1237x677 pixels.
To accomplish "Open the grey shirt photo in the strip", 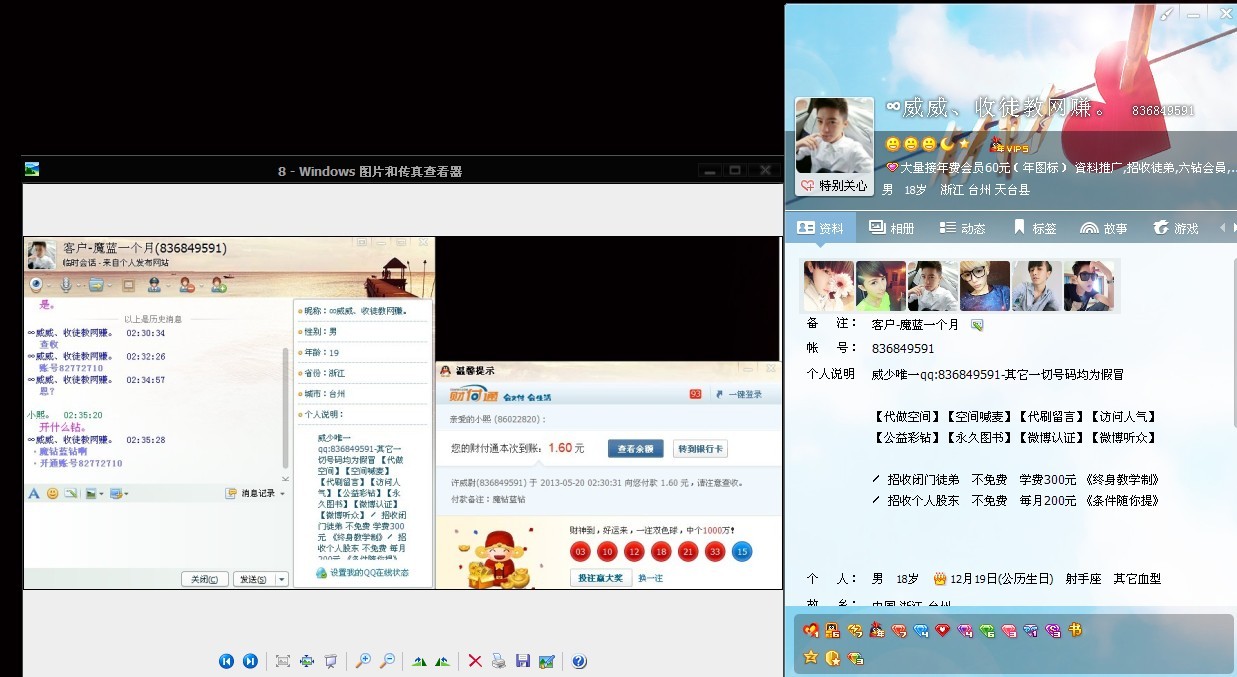I will point(1037,286).
